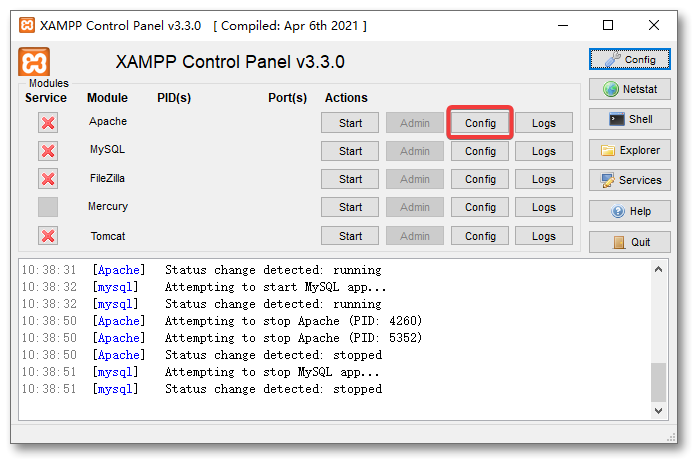
Task: Open the Mercury Config menu
Action: point(480,207)
